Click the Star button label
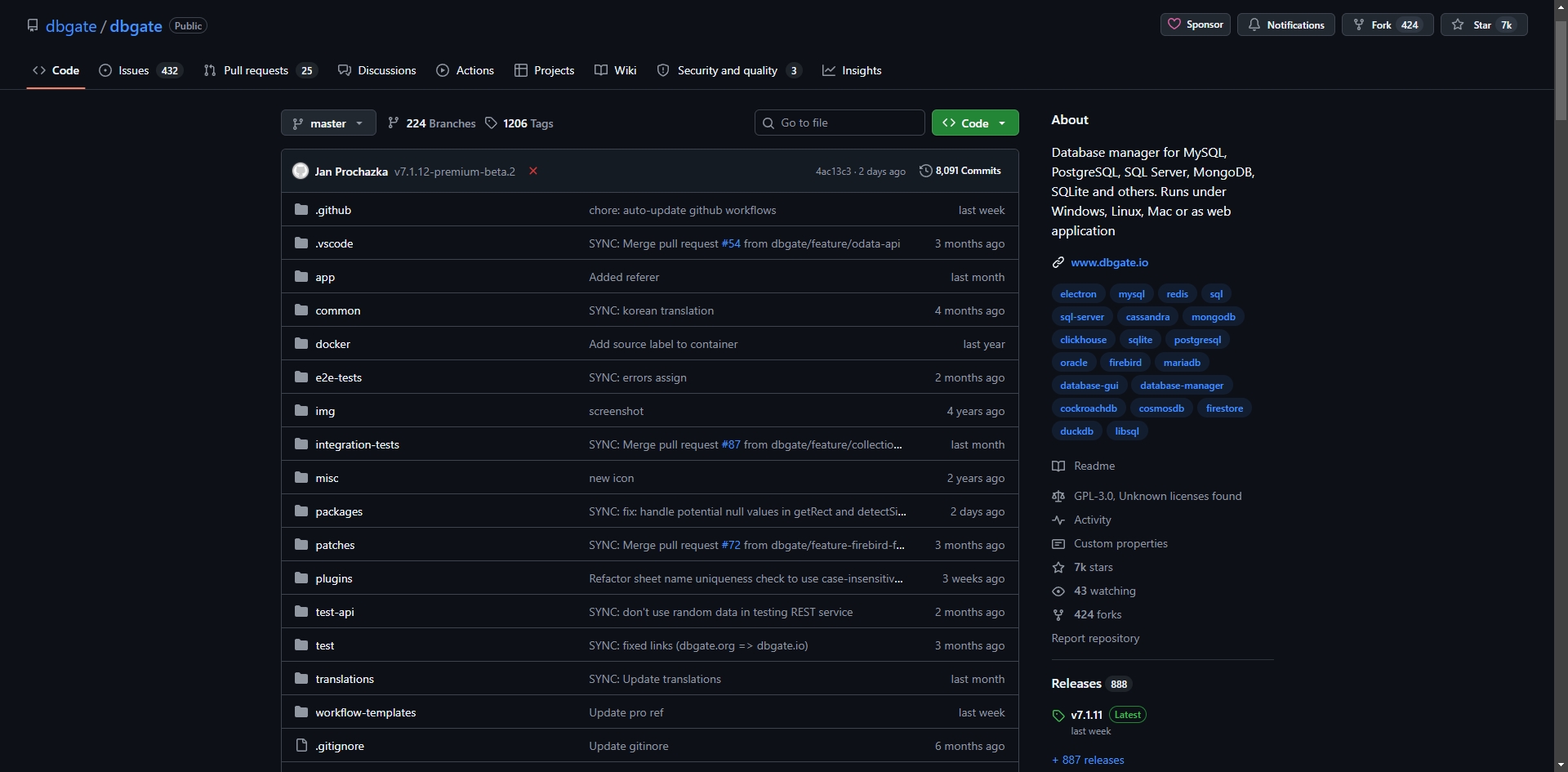Viewport: 1568px width, 772px height. [1482, 25]
